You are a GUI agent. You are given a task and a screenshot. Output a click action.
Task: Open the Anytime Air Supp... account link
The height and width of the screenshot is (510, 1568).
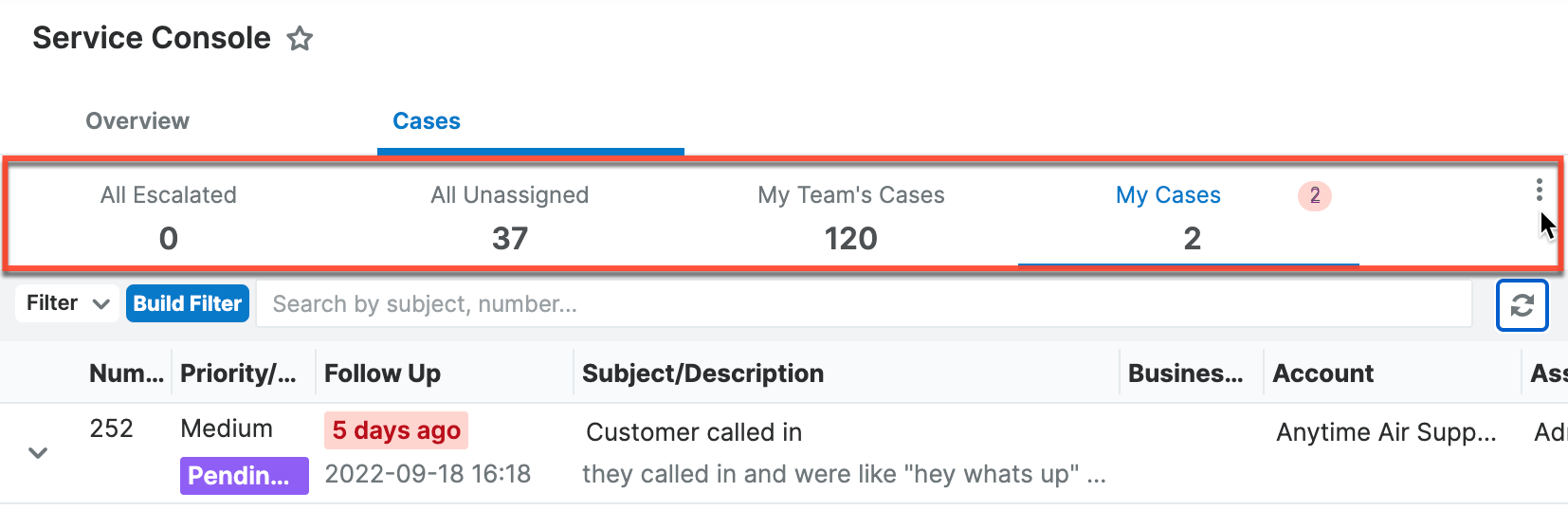(x=1386, y=432)
